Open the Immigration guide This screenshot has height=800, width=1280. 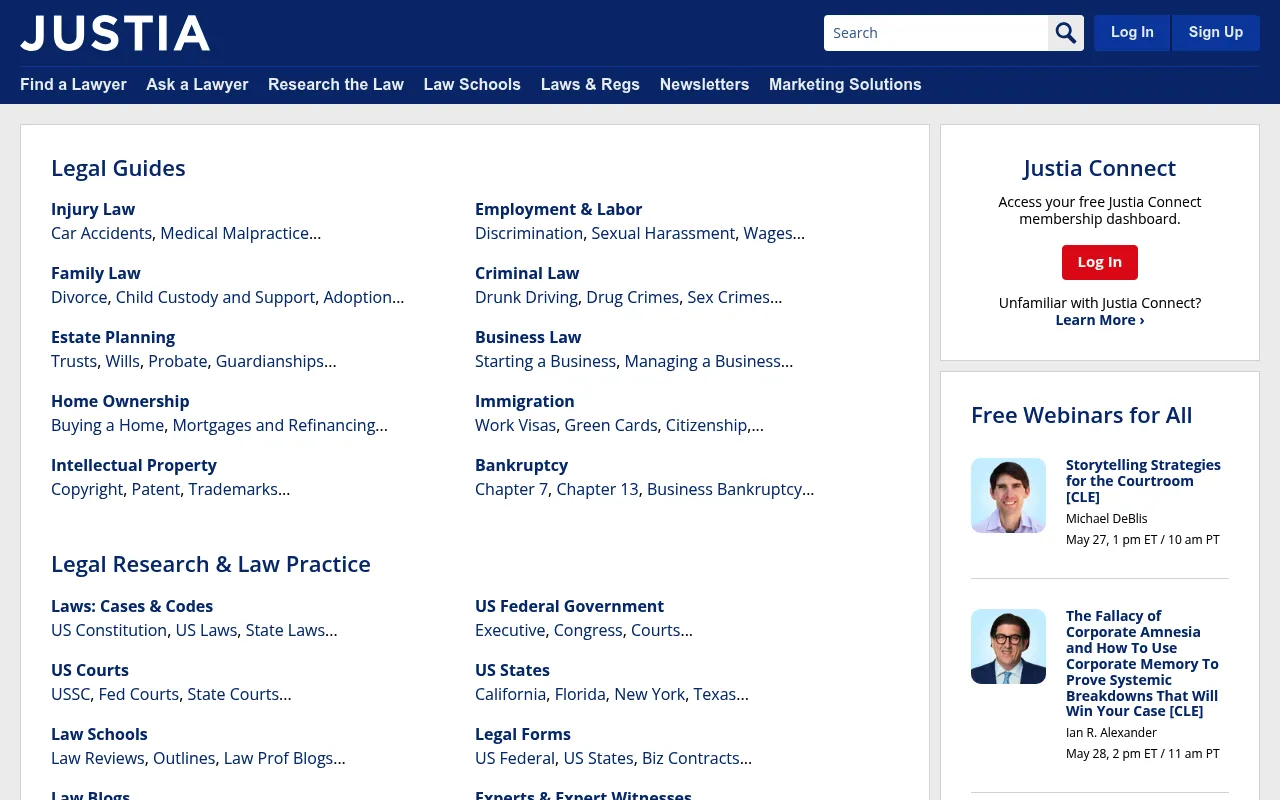point(525,401)
